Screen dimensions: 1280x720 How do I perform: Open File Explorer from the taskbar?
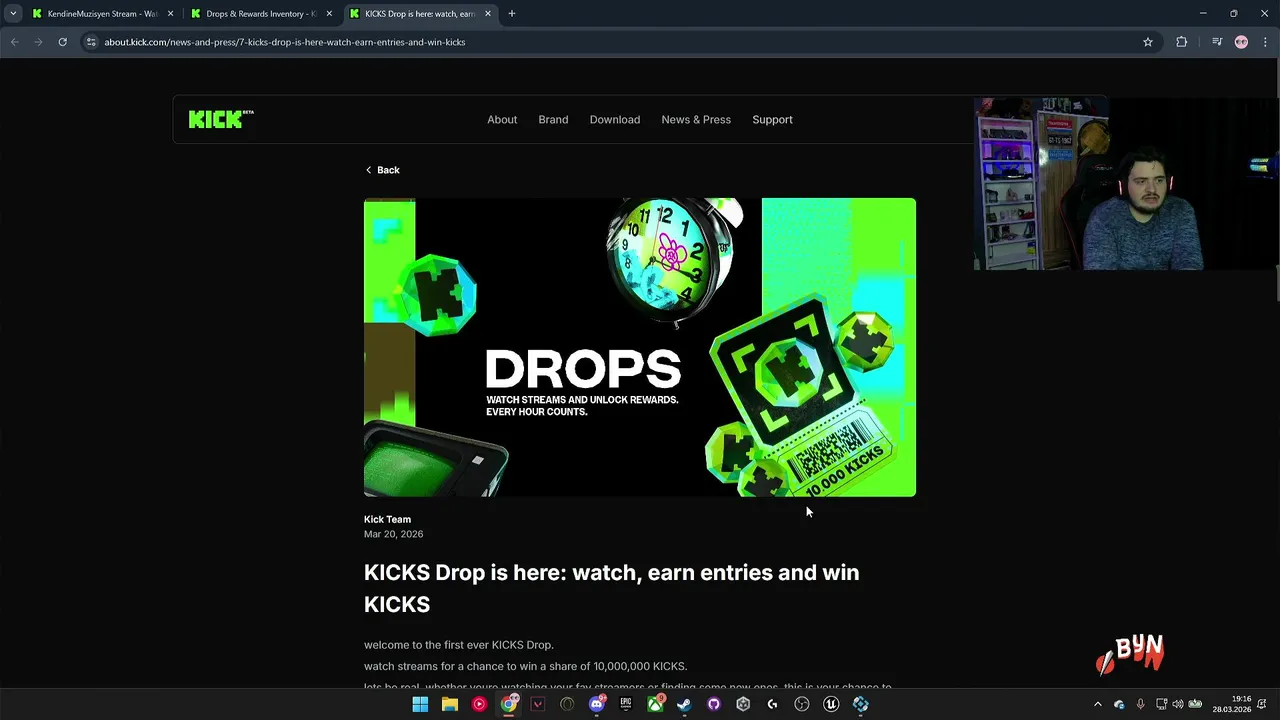(x=450, y=704)
